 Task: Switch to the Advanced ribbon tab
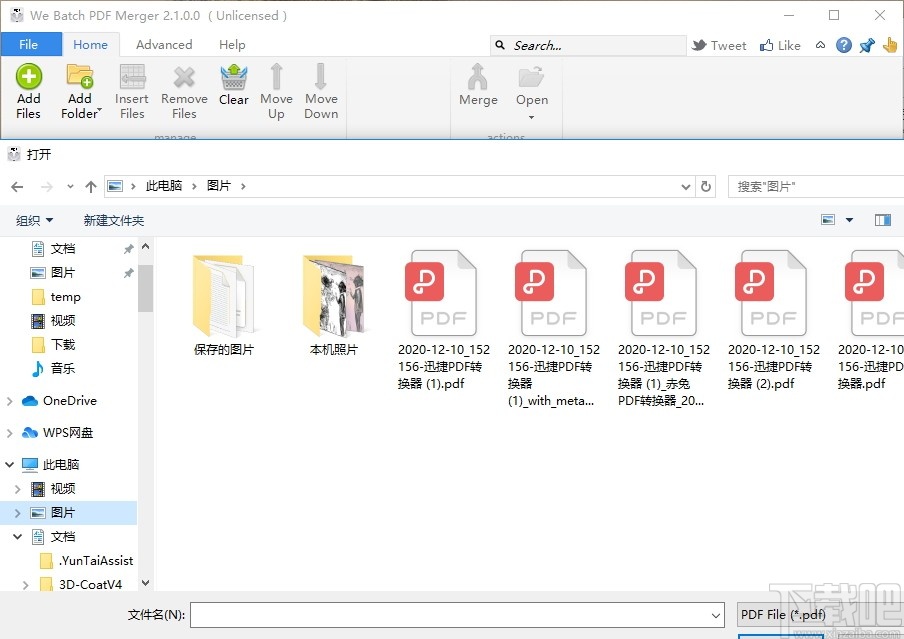[x=163, y=44]
